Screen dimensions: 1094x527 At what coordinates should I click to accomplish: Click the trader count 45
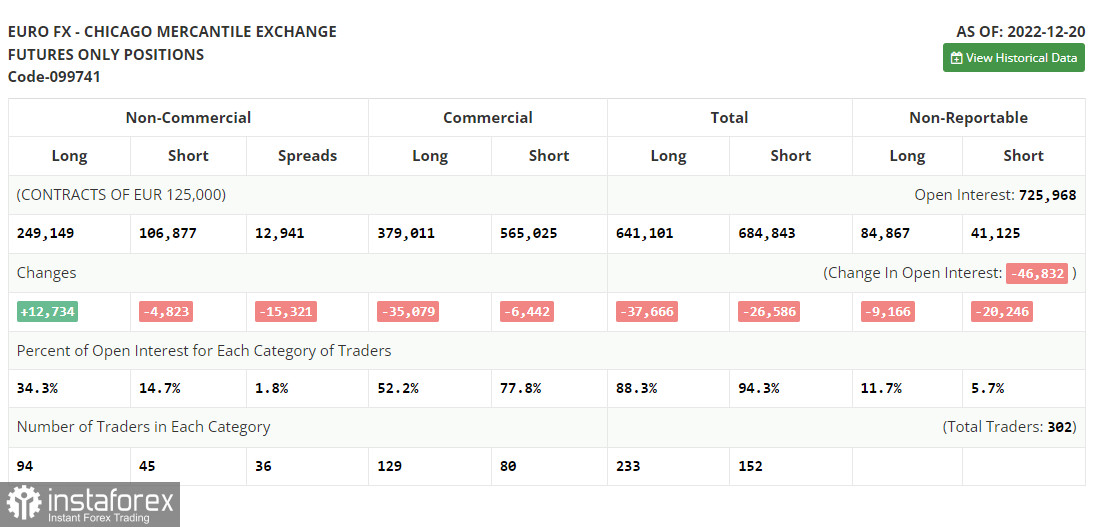(x=147, y=466)
